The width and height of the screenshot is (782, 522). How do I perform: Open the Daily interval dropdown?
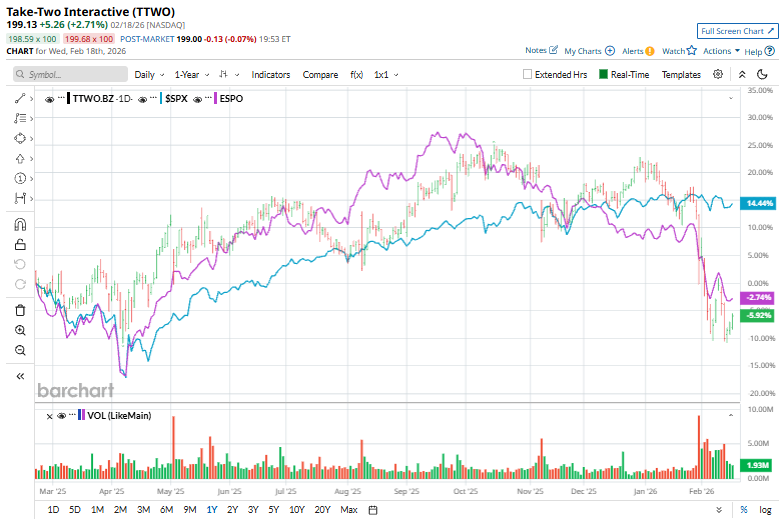[149, 74]
